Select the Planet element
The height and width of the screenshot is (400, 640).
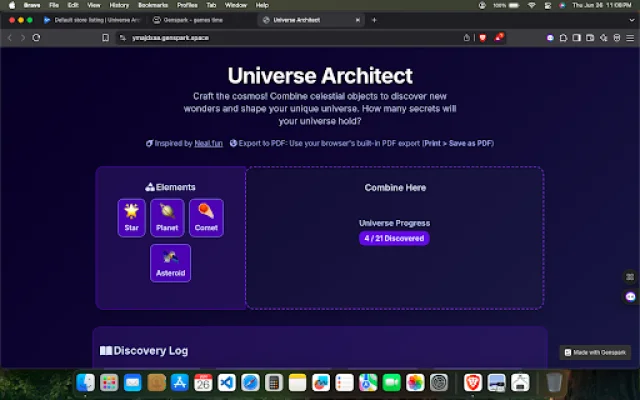click(168, 217)
